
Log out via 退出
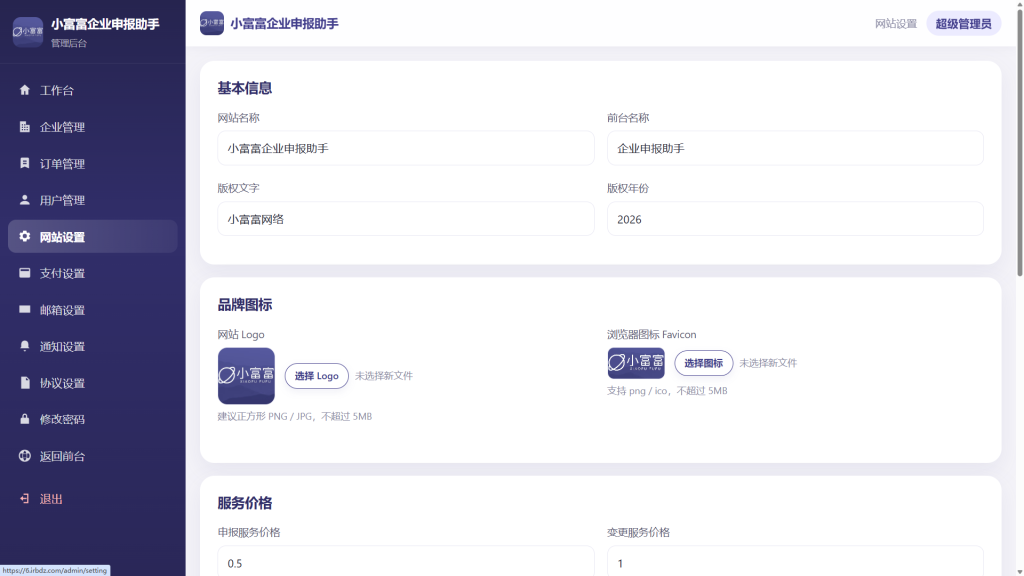93,499
